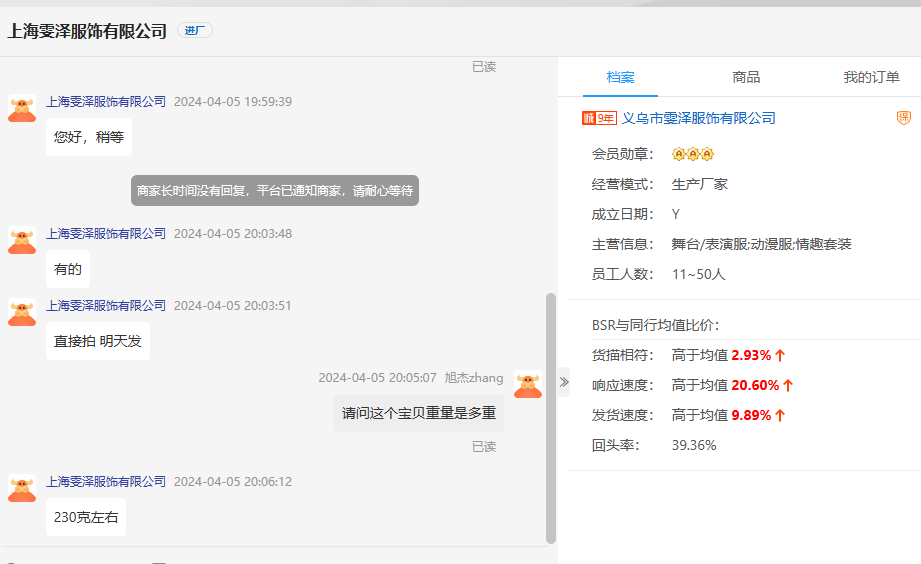Click the 进厂 badge beside the shop name
This screenshot has height=564, width=921.
(194, 31)
